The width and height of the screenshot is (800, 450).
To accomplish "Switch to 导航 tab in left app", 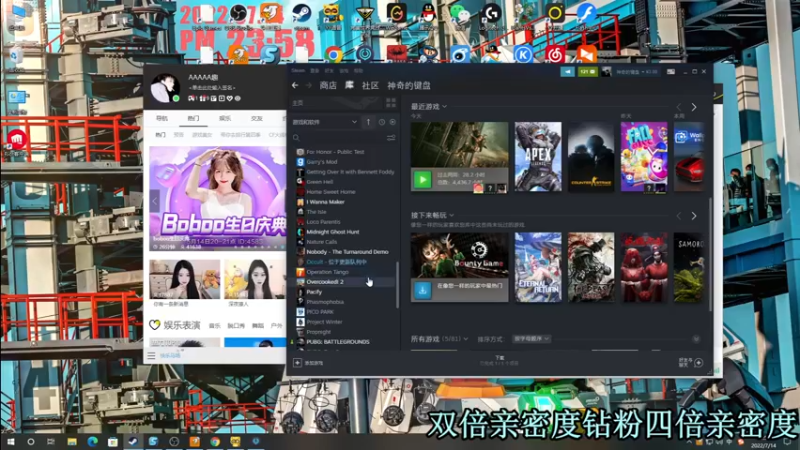I will pyautogui.click(x=162, y=118).
